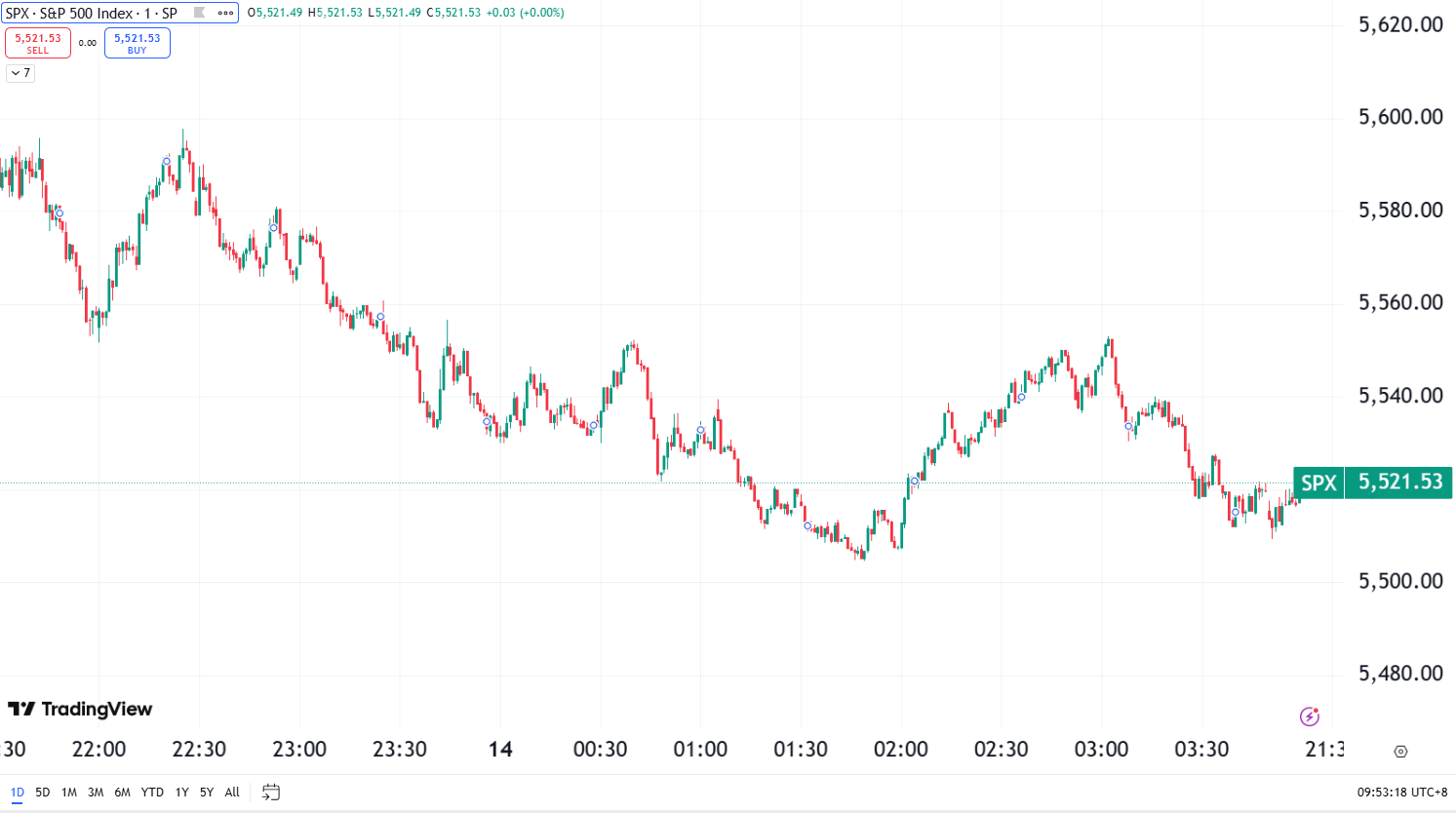The image size is (1456, 813).
Task: Click the current price 5,521.53 axis label
Action: coord(1399,483)
